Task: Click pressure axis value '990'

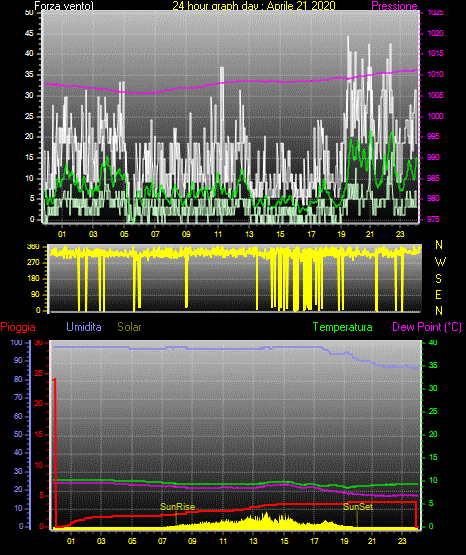Action: point(433,157)
